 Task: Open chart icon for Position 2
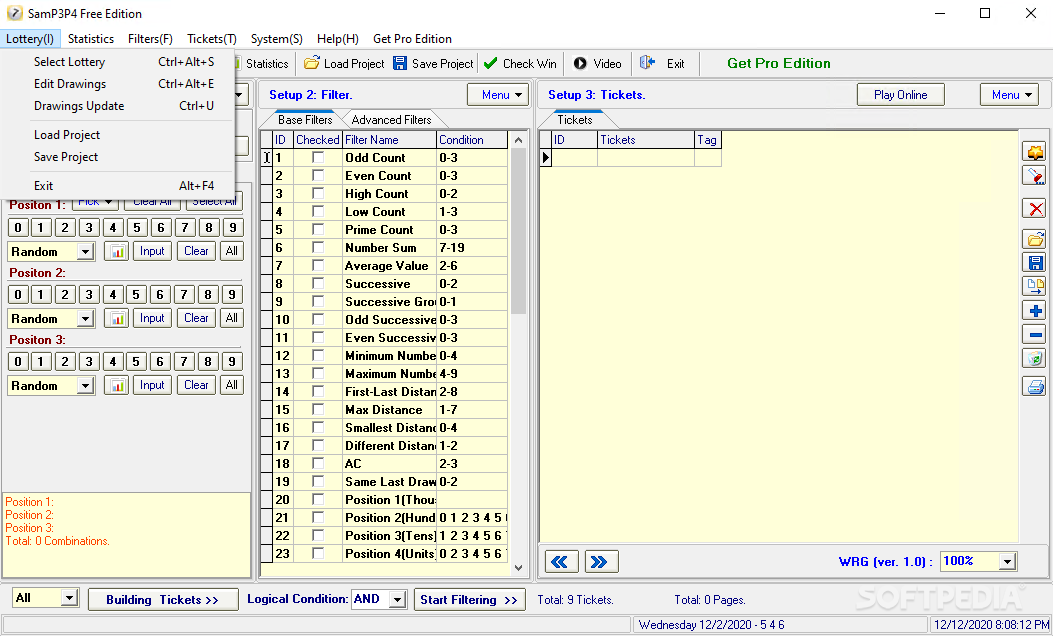(117, 318)
